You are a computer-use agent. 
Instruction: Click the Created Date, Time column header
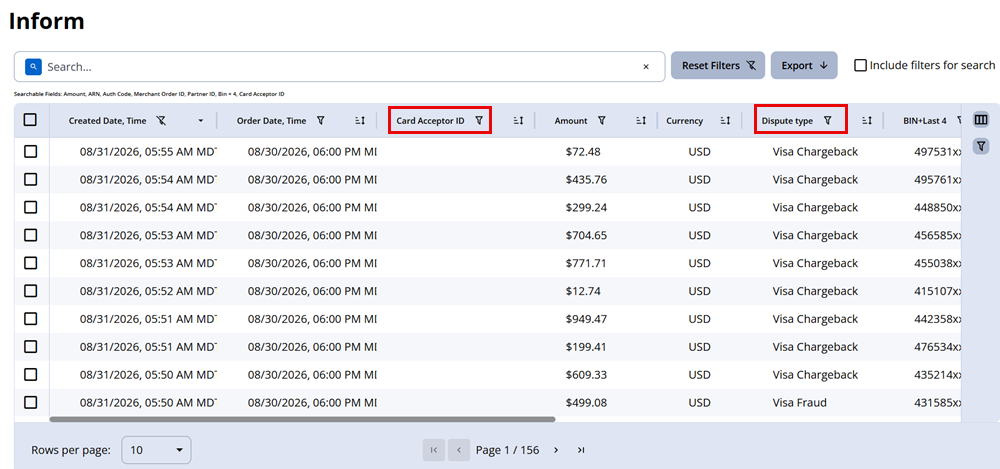(x=108, y=121)
